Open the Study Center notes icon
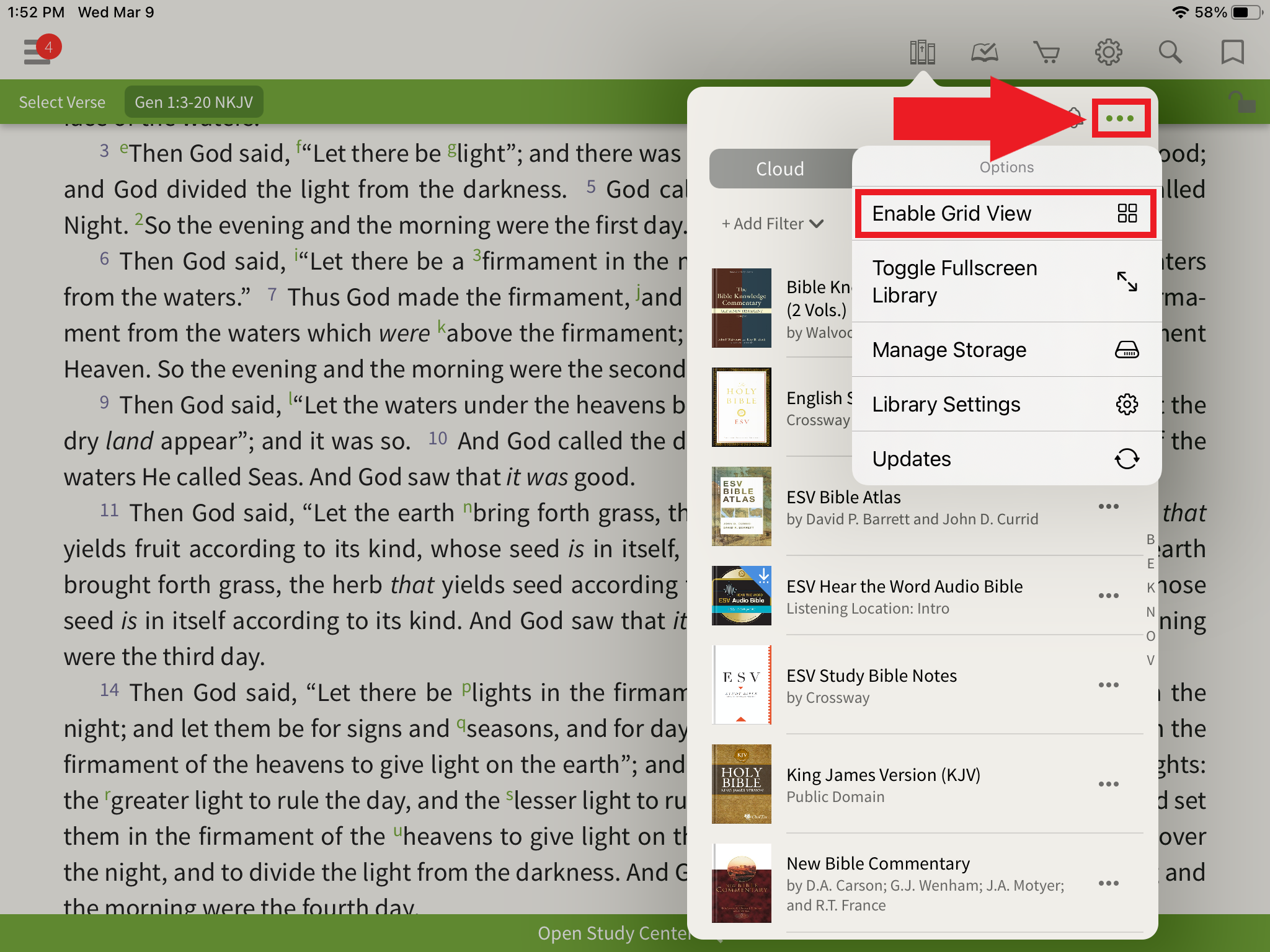 pos(984,52)
